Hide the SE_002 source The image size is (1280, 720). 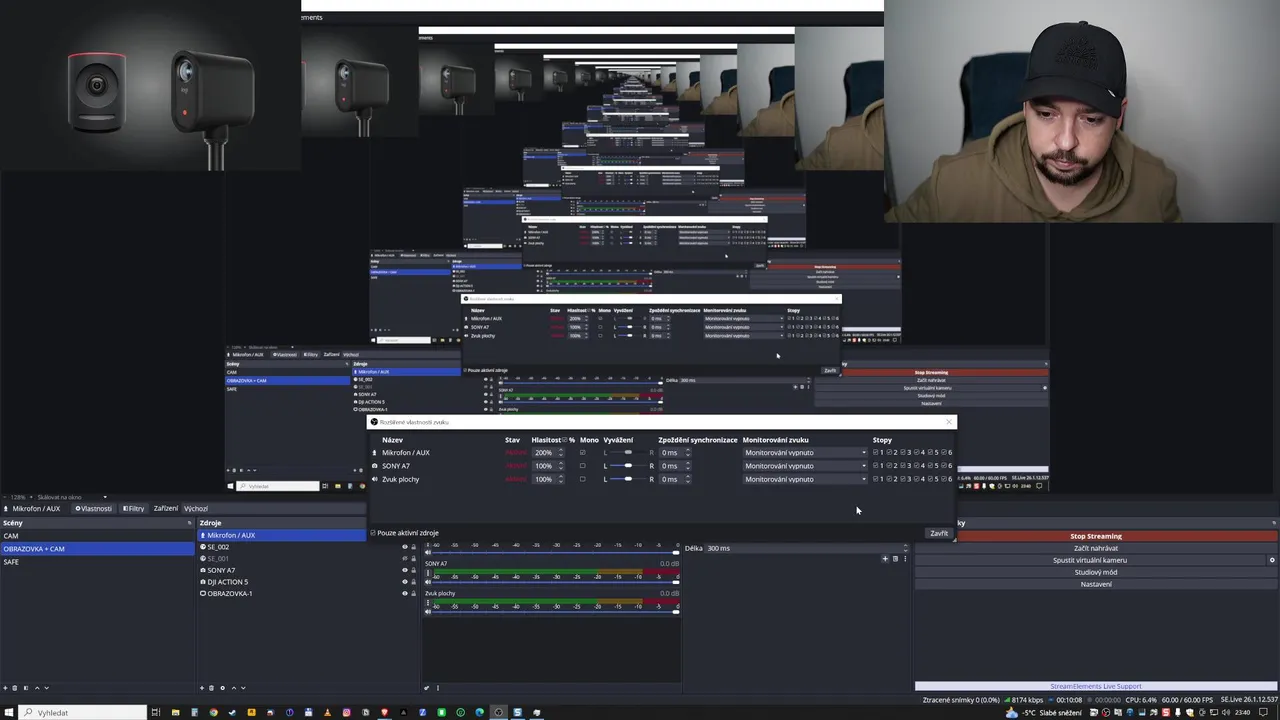[405, 547]
